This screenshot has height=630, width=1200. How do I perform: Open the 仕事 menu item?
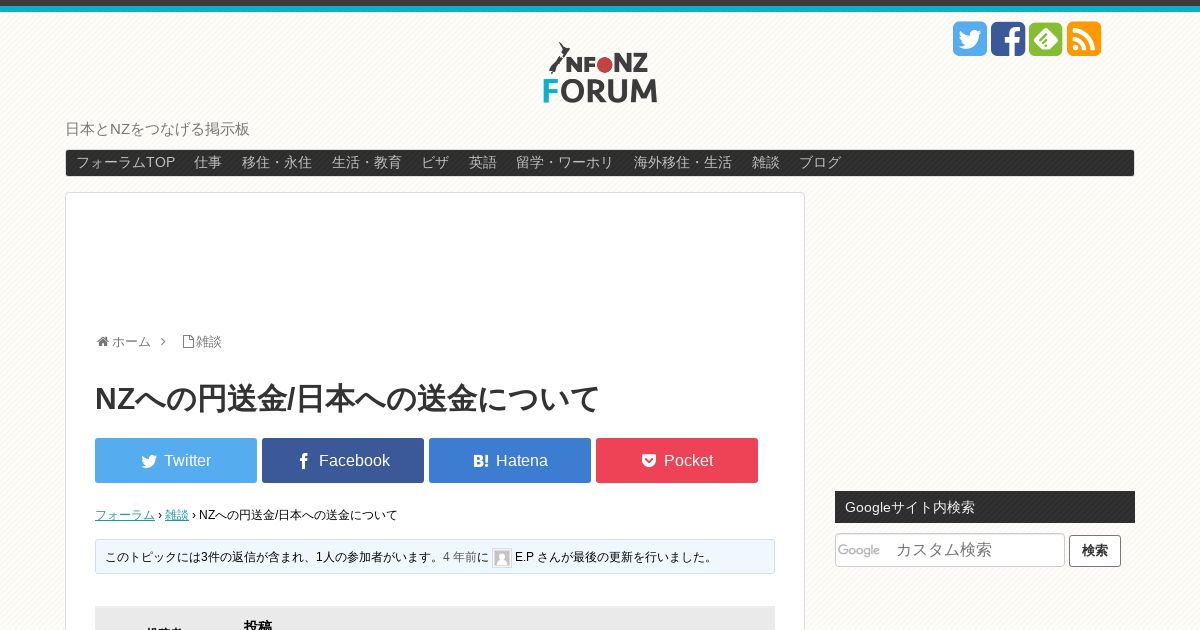click(x=208, y=163)
